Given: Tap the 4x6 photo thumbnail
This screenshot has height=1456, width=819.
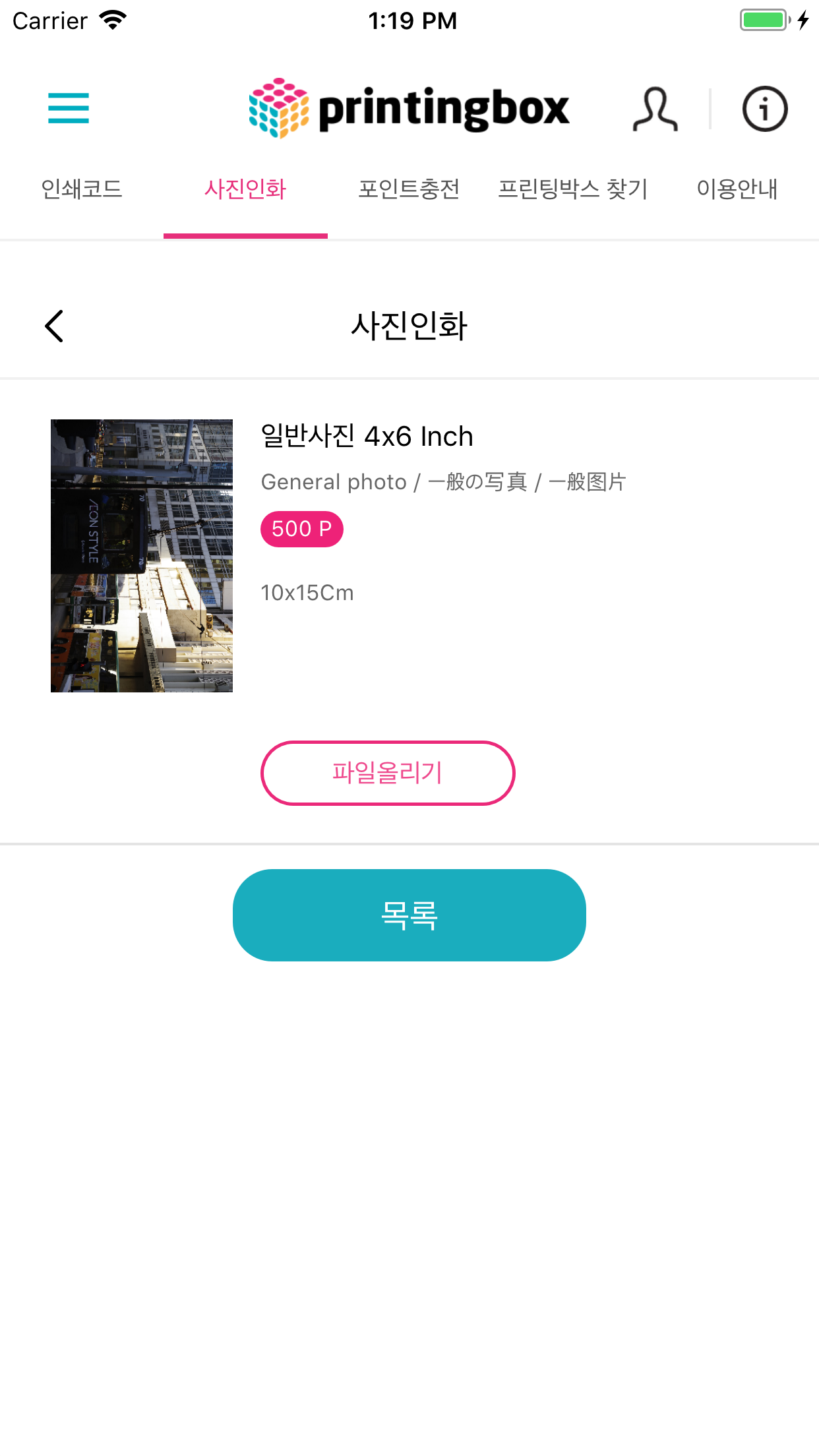Looking at the screenshot, I should click(142, 555).
